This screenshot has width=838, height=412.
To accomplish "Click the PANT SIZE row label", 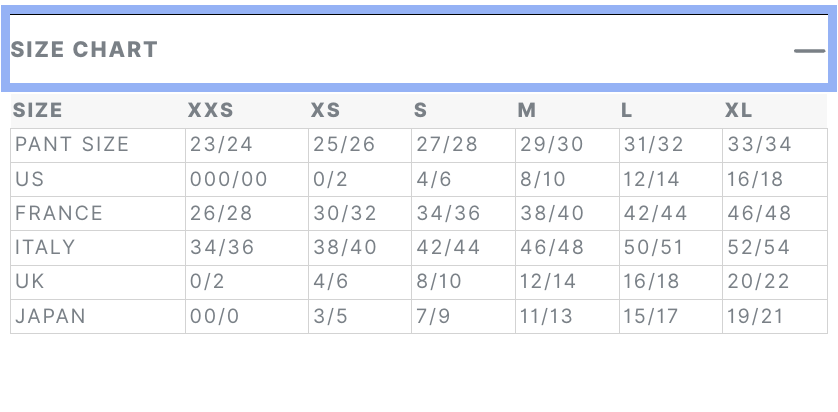I will pos(72,144).
